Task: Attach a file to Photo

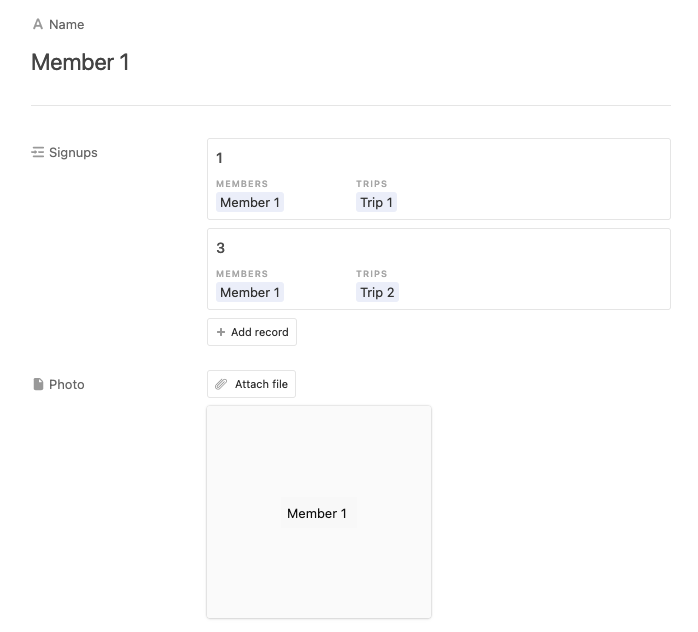Action: click(x=252, y=384)
